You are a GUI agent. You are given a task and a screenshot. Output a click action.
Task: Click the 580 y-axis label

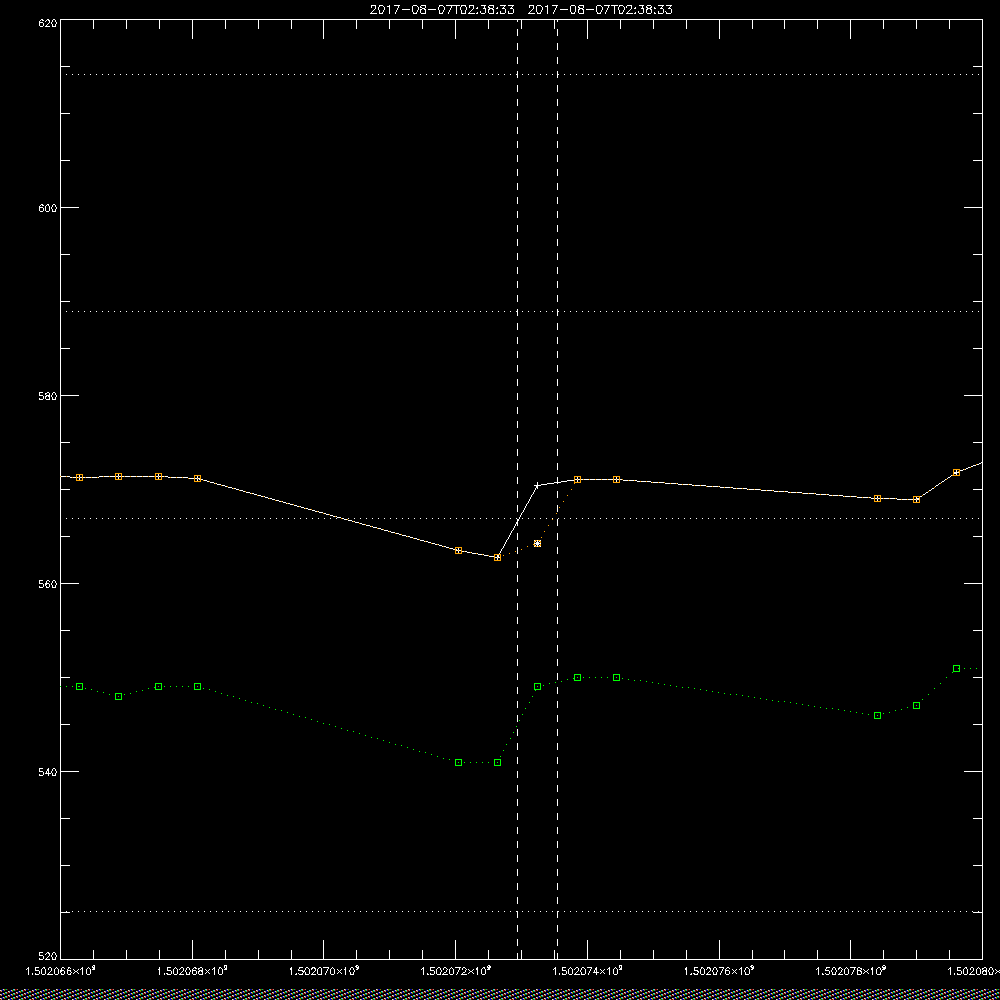48,395
